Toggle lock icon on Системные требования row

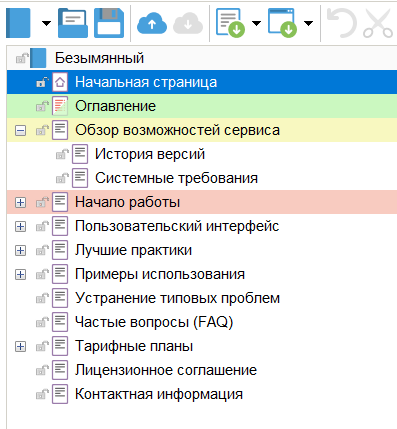[x=62, y=178]
